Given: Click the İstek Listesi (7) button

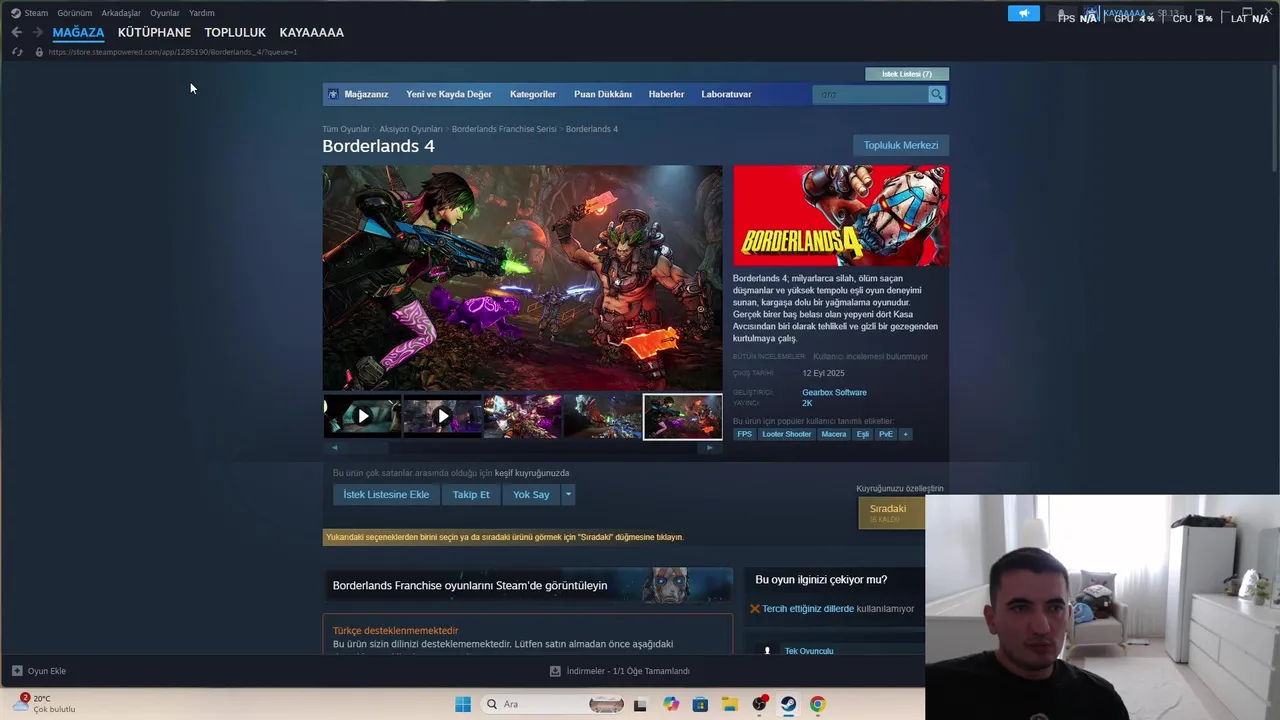Looking at the screenshot, I should click(907, 74).
